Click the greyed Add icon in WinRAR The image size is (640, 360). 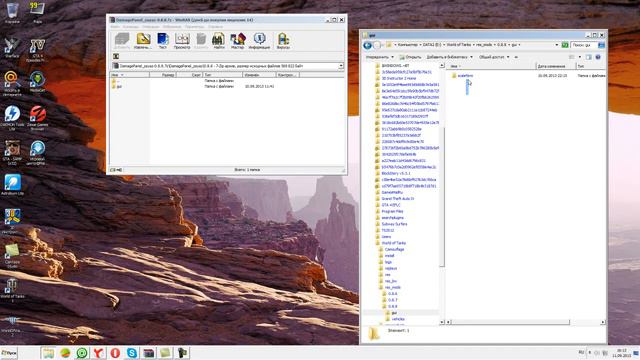[122, 41]
